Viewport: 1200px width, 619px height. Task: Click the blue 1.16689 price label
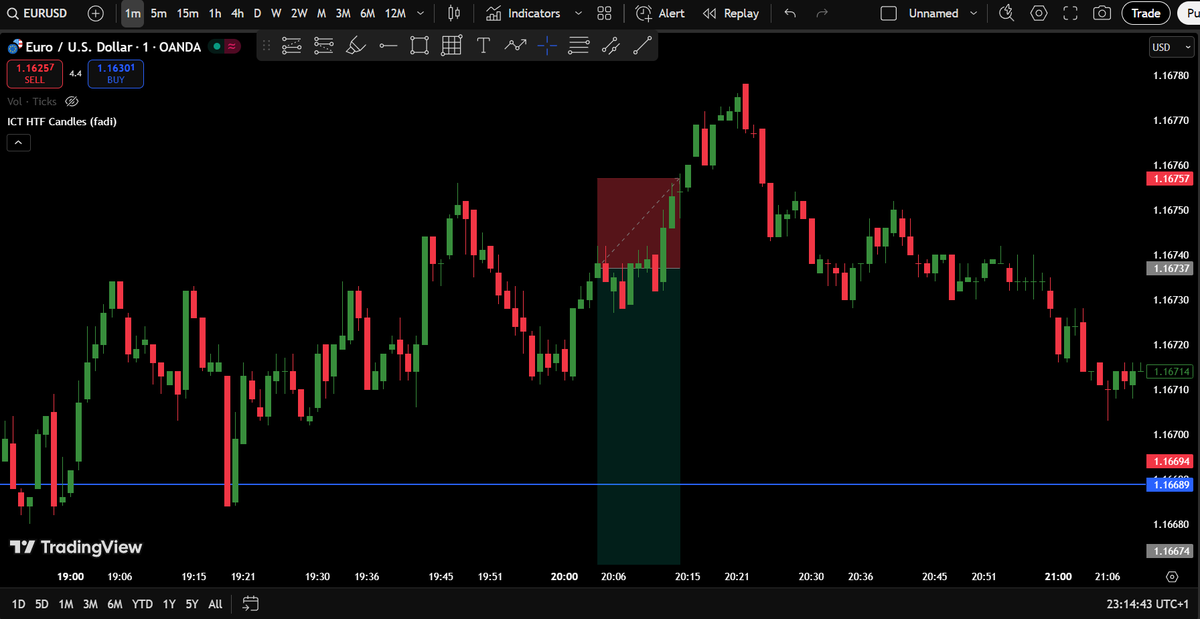(1171, 484)
